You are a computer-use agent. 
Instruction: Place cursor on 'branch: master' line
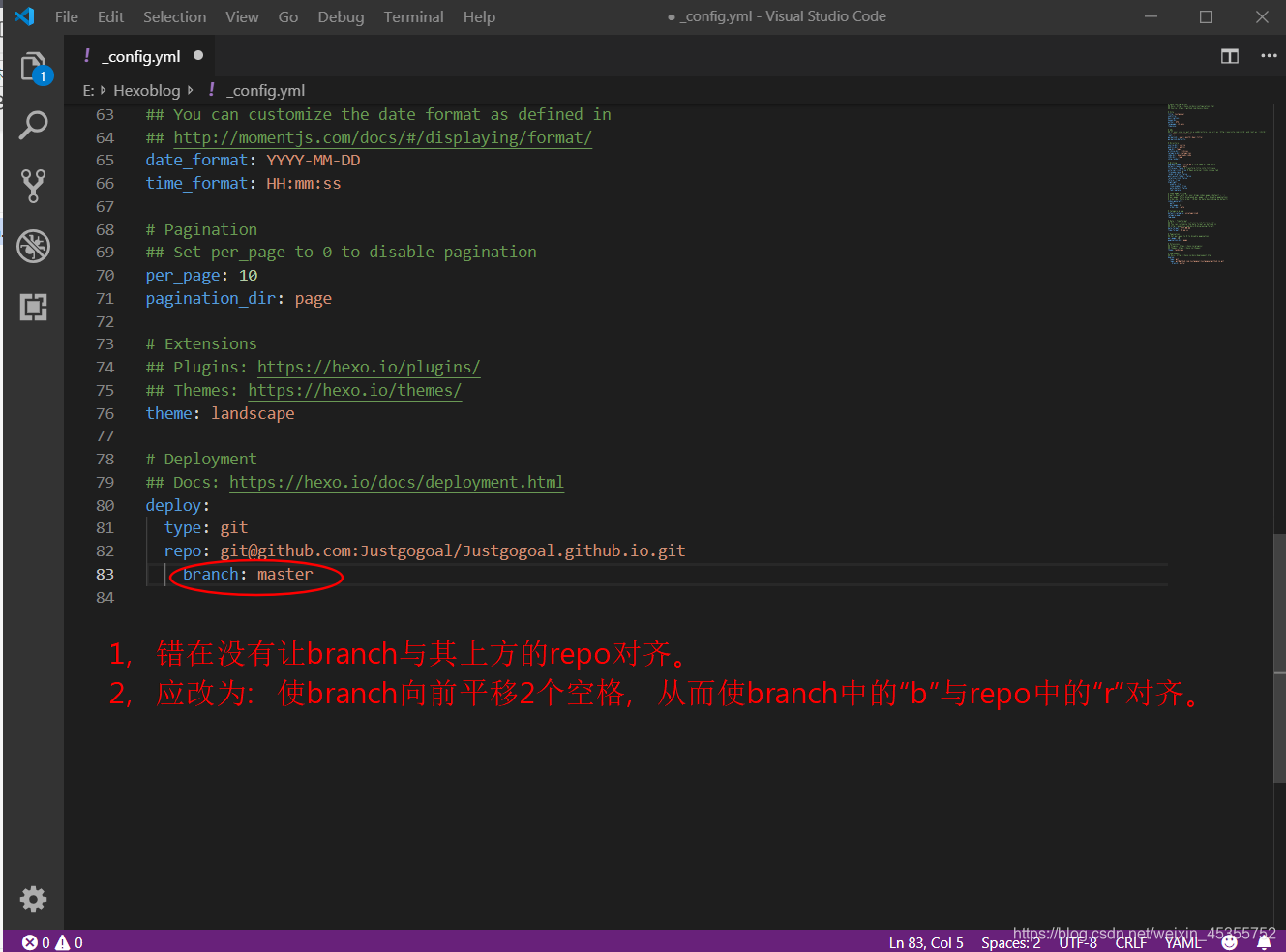click(x=248, y=574)
